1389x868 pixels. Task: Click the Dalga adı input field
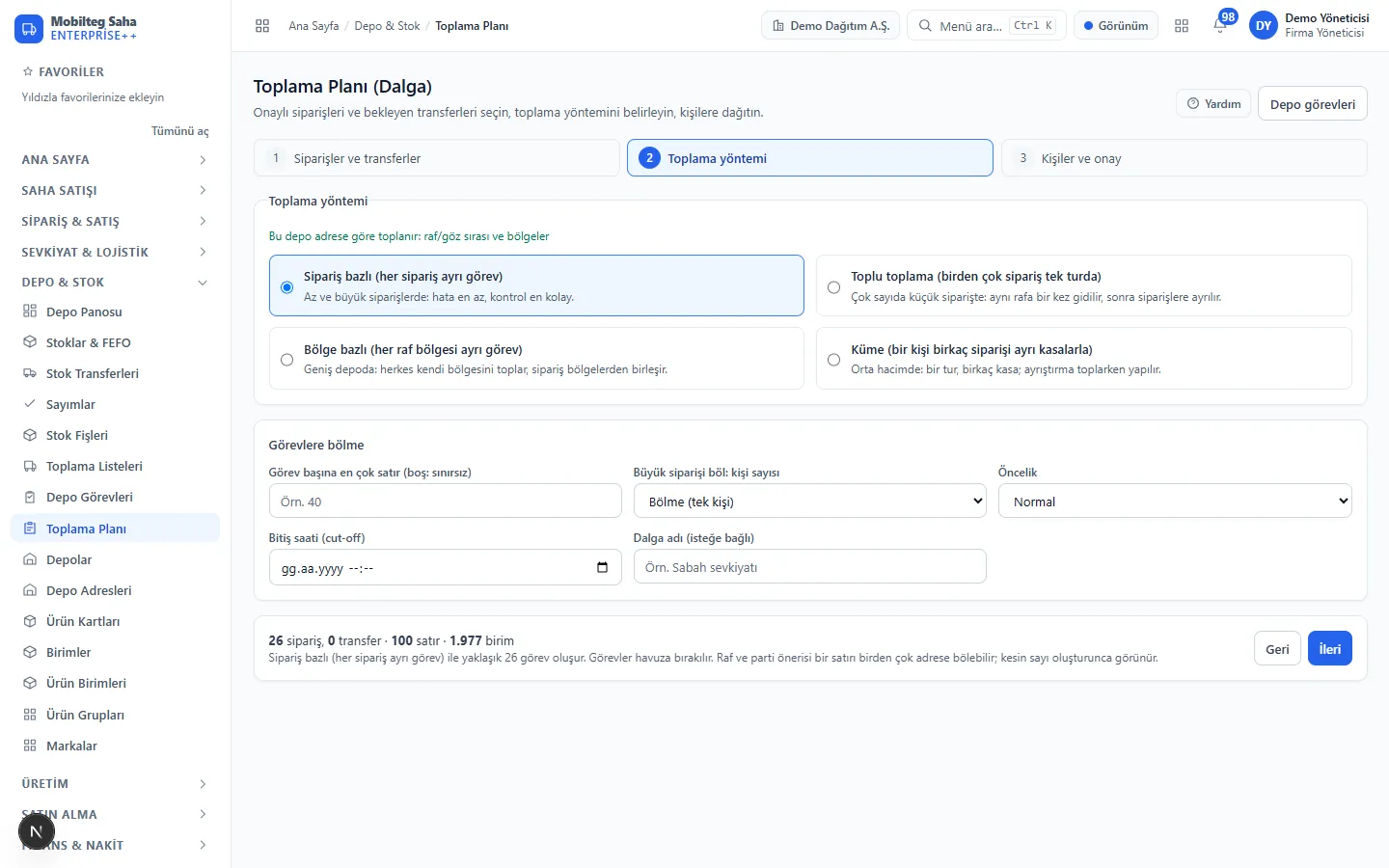[809, 567]
